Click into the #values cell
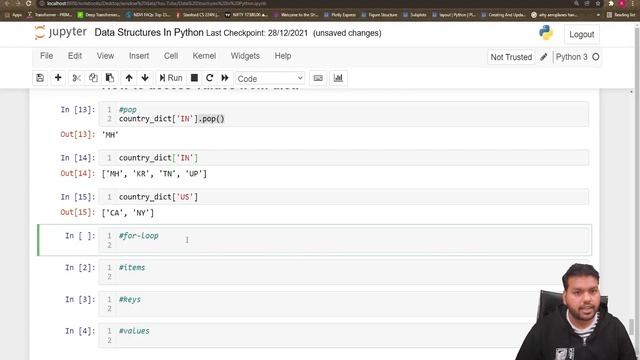This screenshot has height=360, width=640. click(x=344, y=335)
